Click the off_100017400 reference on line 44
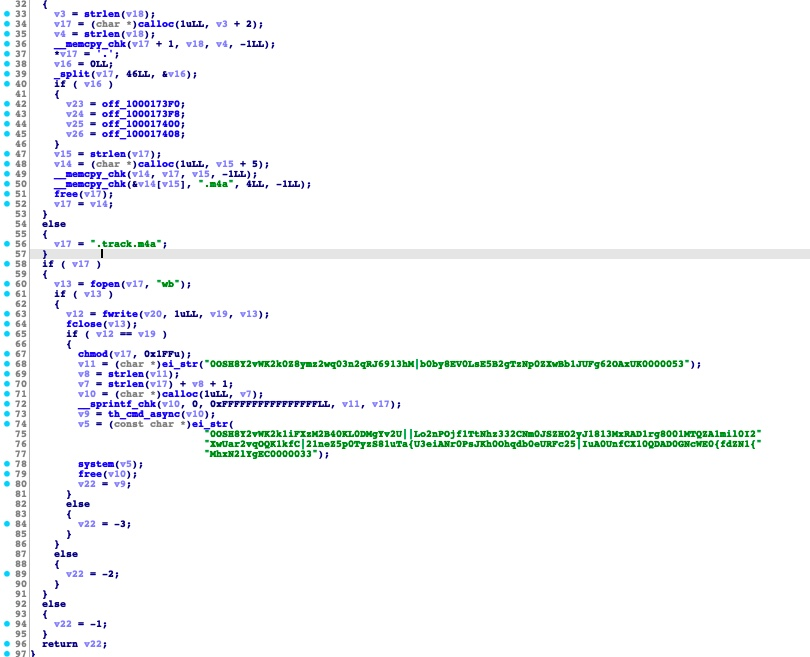The width and height of the screenshot is (810, 657). tap(143, 124)
